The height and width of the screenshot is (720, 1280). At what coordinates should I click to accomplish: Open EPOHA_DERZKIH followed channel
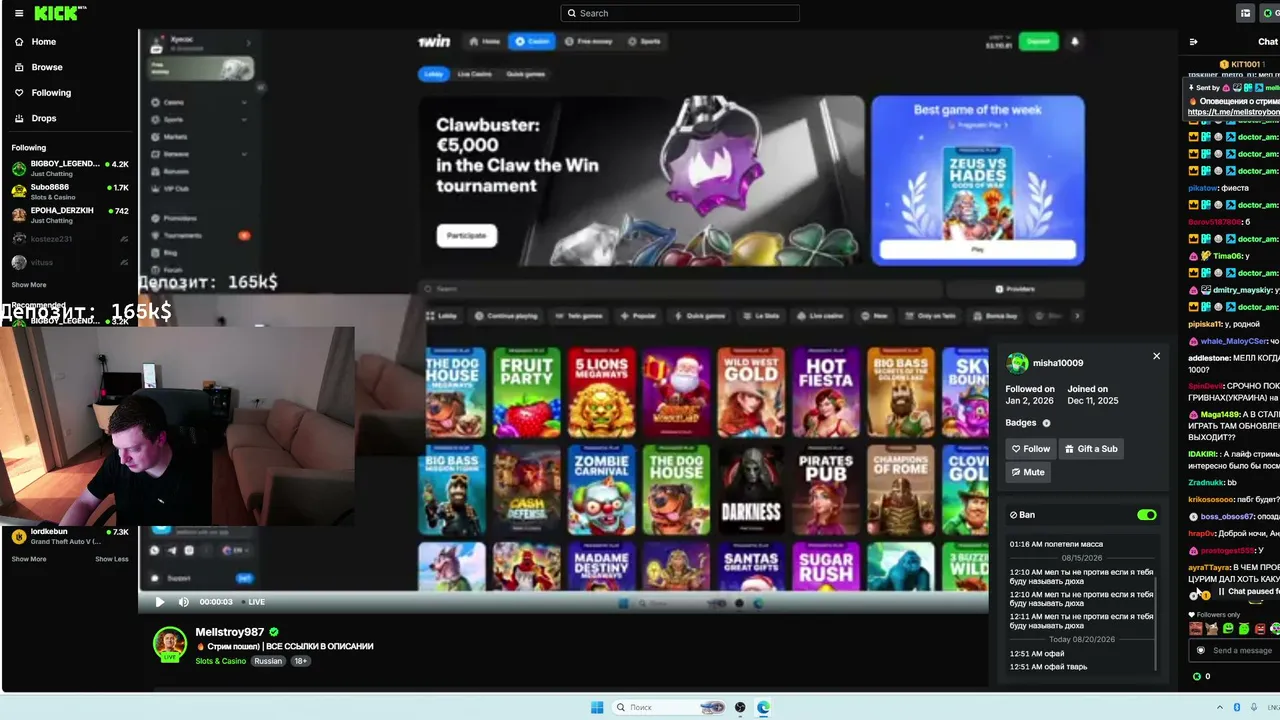[70, 215]
